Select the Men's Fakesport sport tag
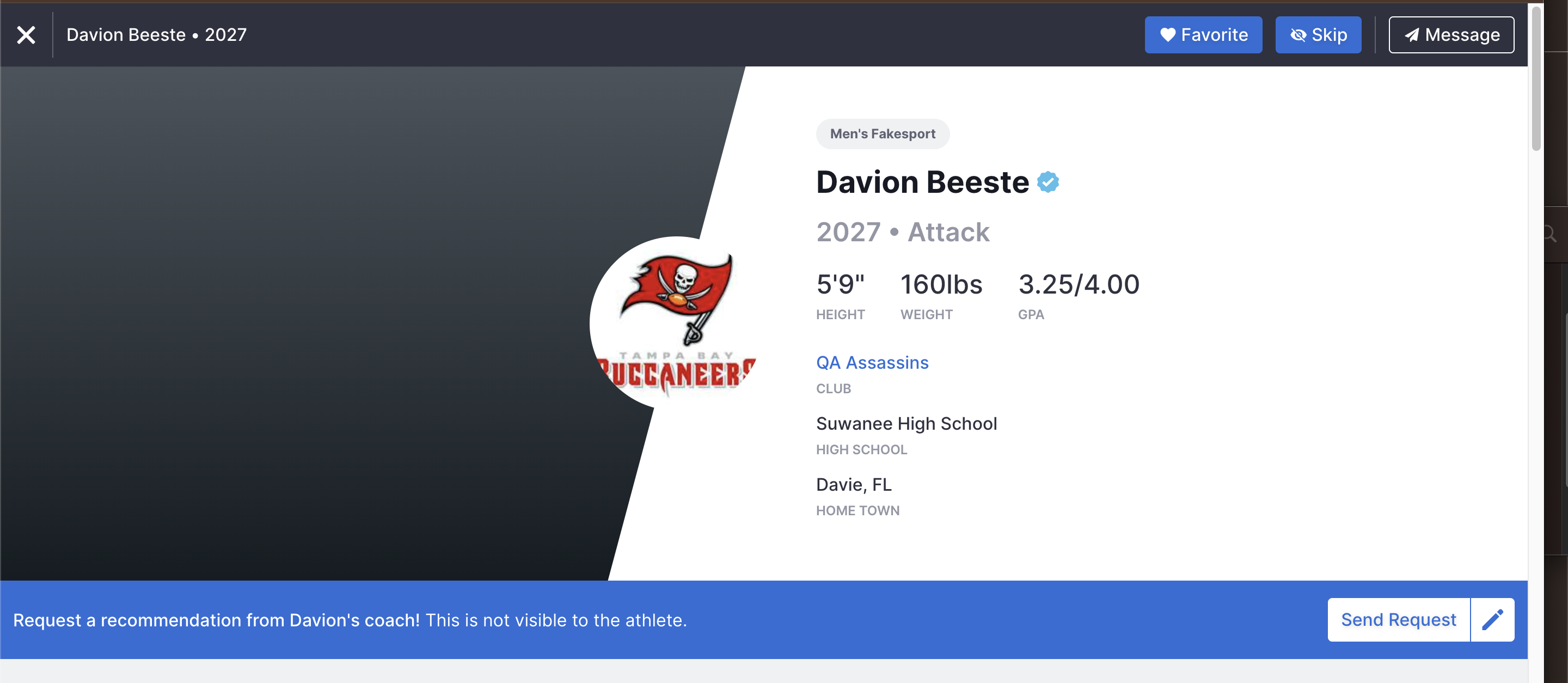Image resolution: width=1568 pixels, height=683 pixels. [x=882, y=134]
